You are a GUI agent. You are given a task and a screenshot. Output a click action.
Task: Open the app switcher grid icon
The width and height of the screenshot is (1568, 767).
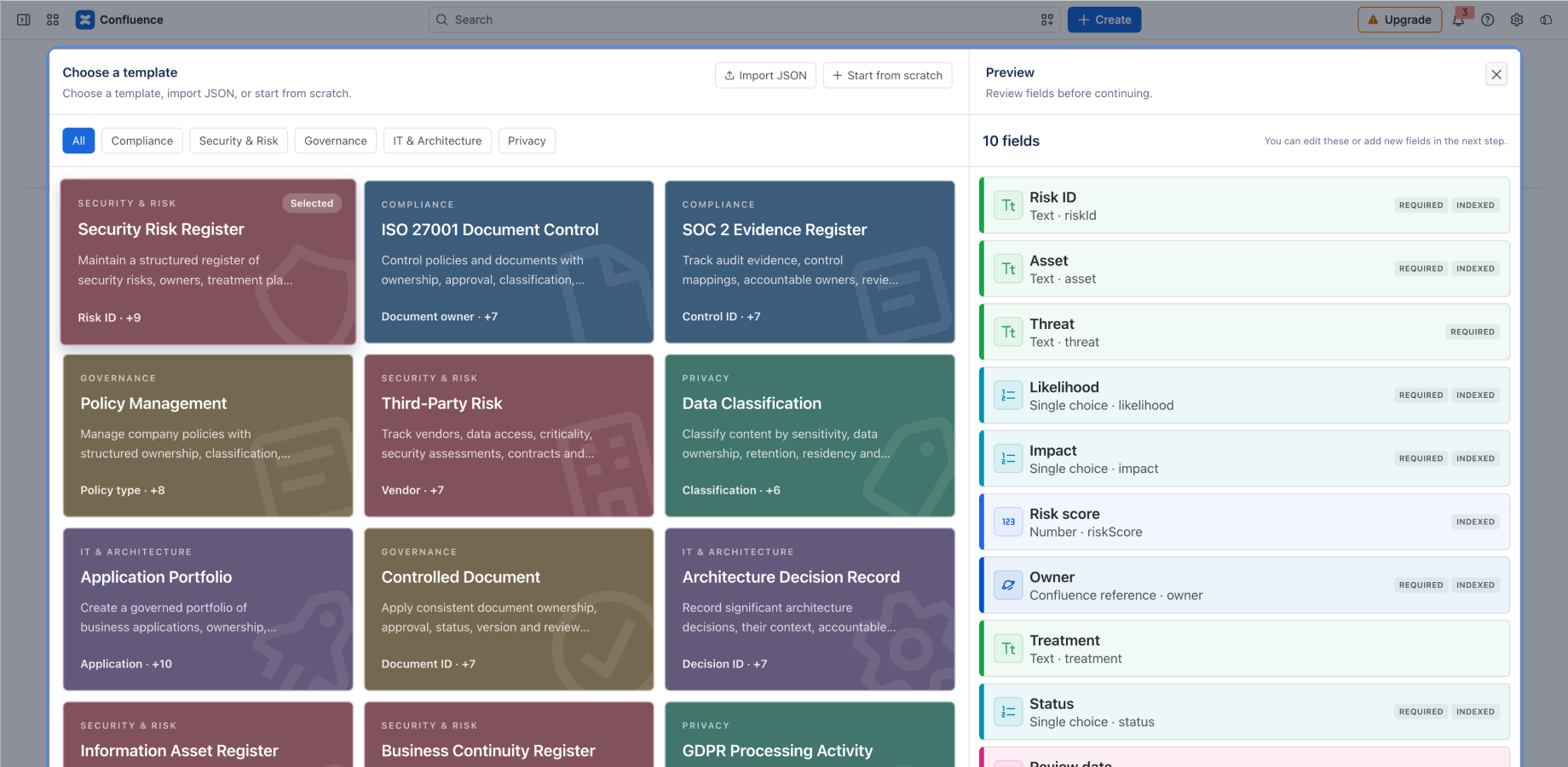(x=53, y=20)
